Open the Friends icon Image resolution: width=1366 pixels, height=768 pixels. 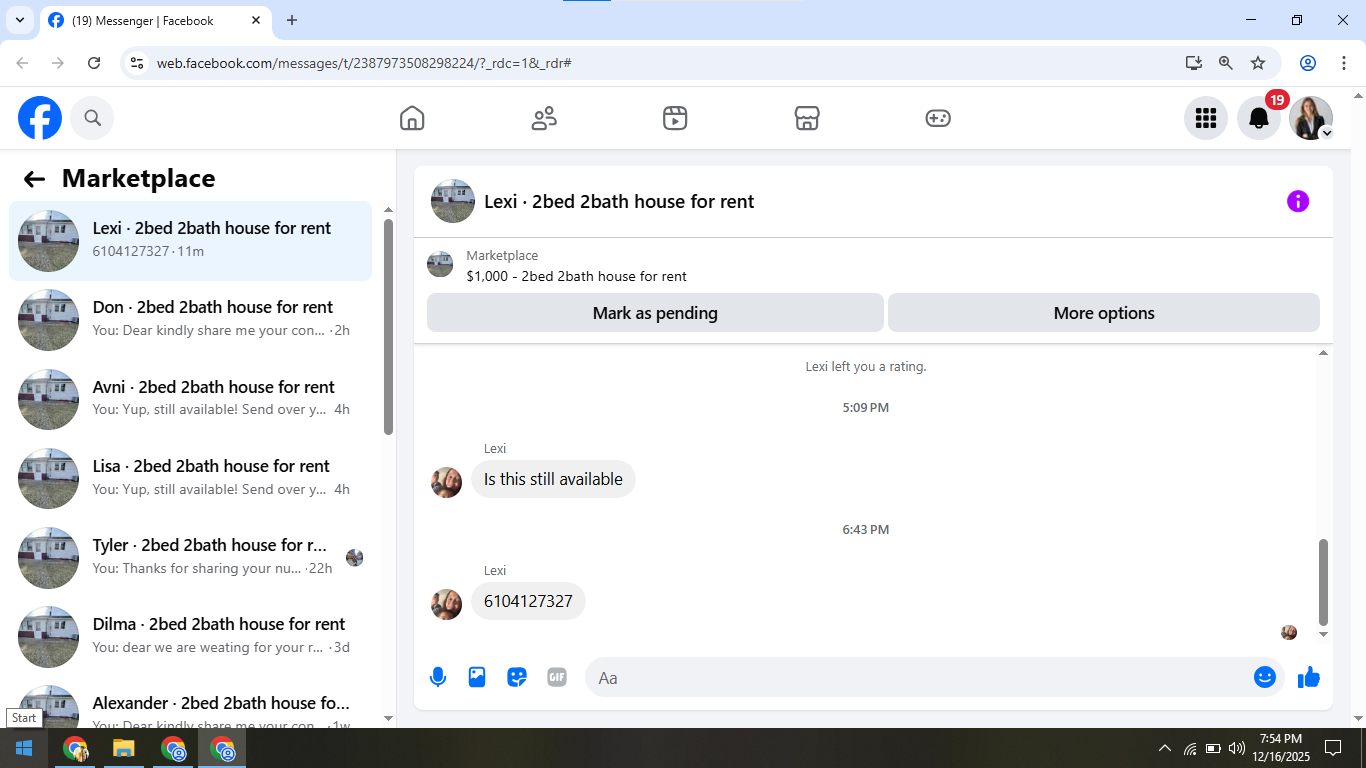[x=544, y=118]
